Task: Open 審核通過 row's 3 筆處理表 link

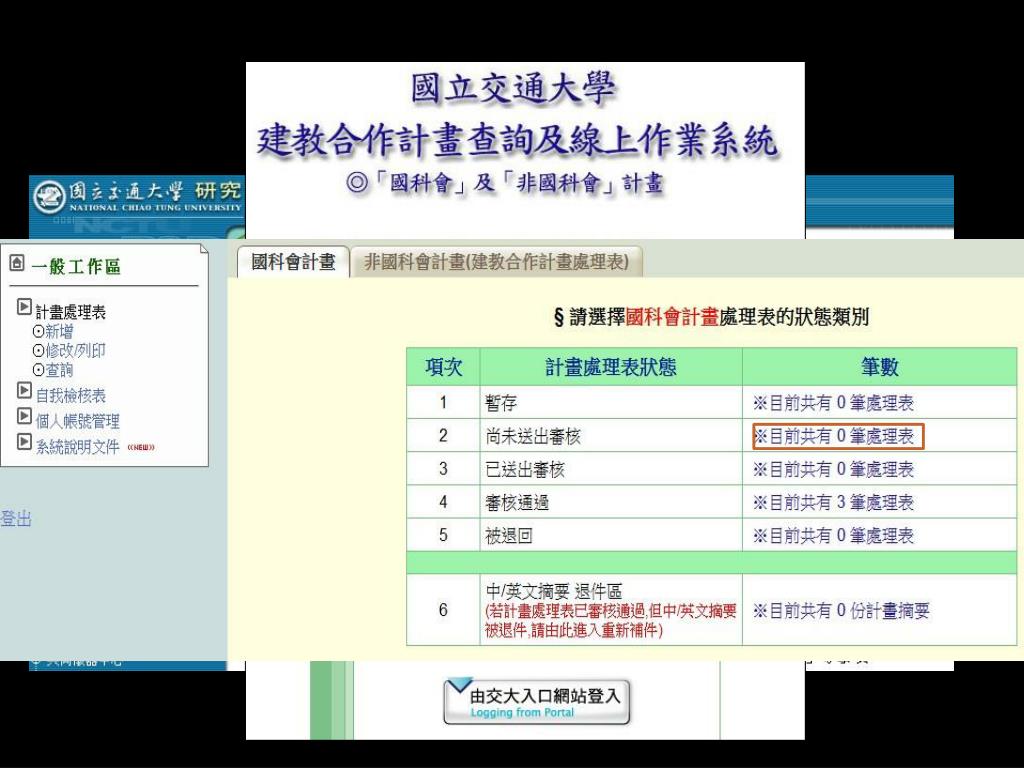Action: click(x=833, y=503)
